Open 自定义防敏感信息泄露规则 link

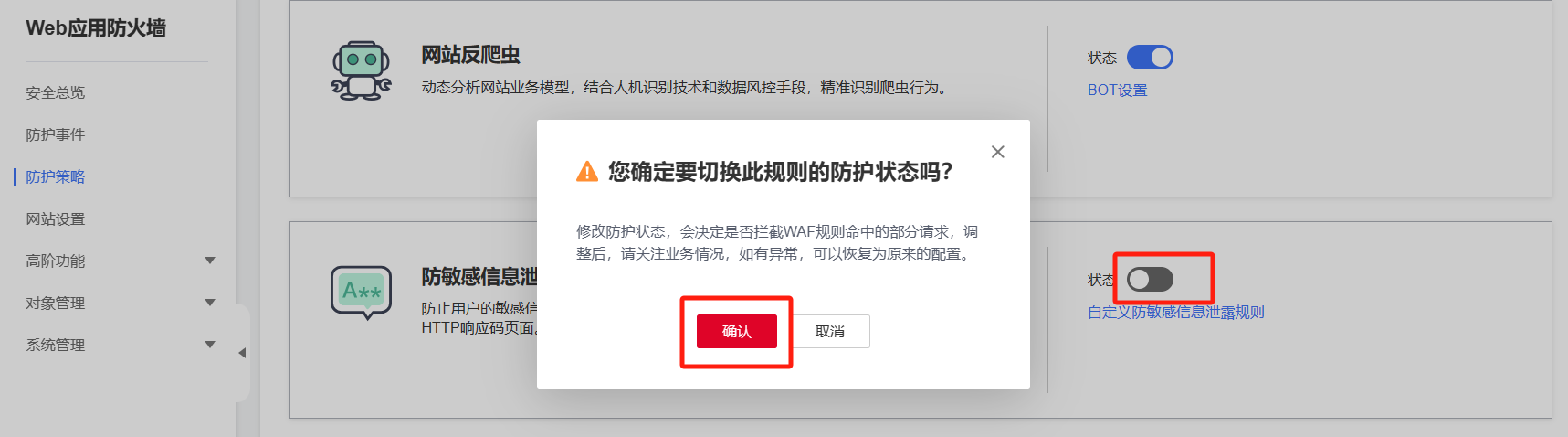pyautogui.click(x=1175, y=312)
